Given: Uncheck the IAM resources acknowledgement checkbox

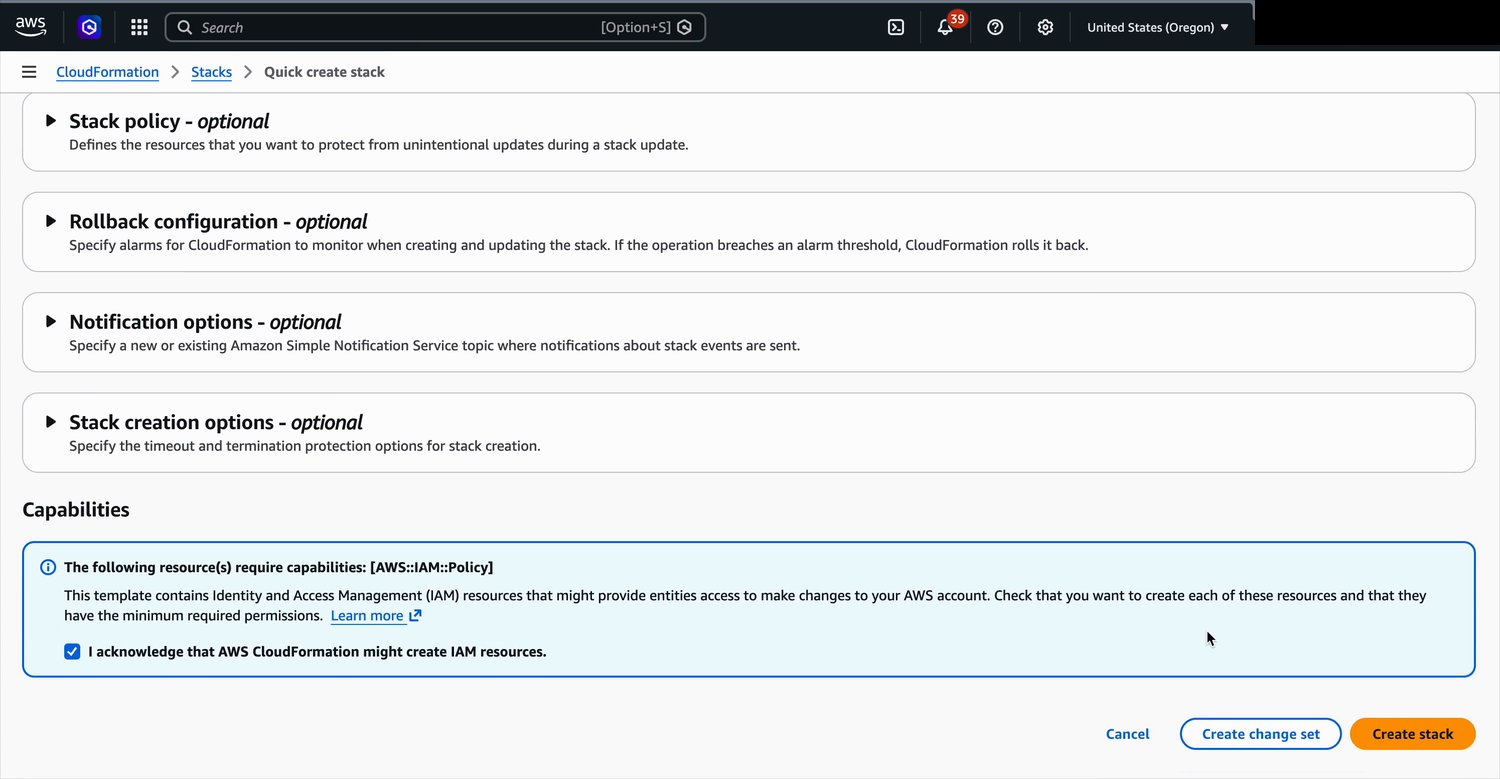Looking at the screenshot, I should click(72, 652).
